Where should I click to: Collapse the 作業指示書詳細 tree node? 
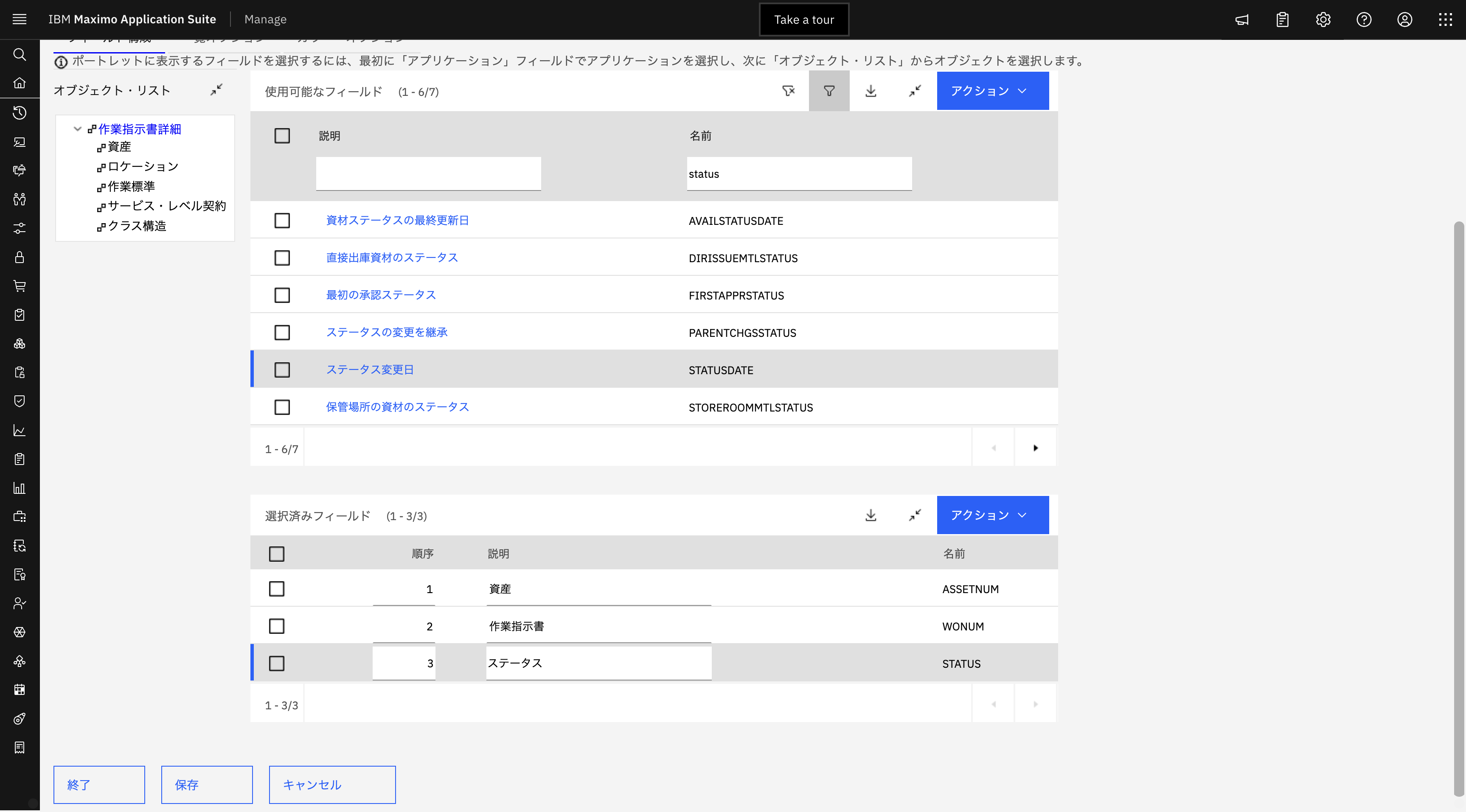coord(77,129)
